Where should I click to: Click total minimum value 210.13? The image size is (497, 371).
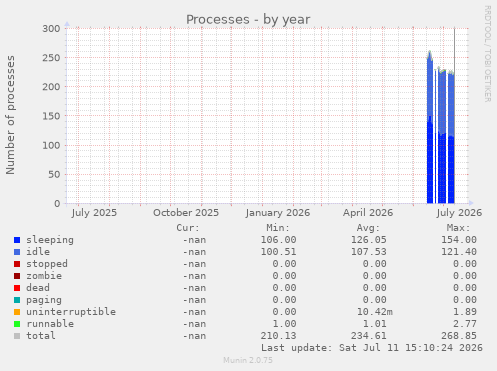click(x=278, y=336)
